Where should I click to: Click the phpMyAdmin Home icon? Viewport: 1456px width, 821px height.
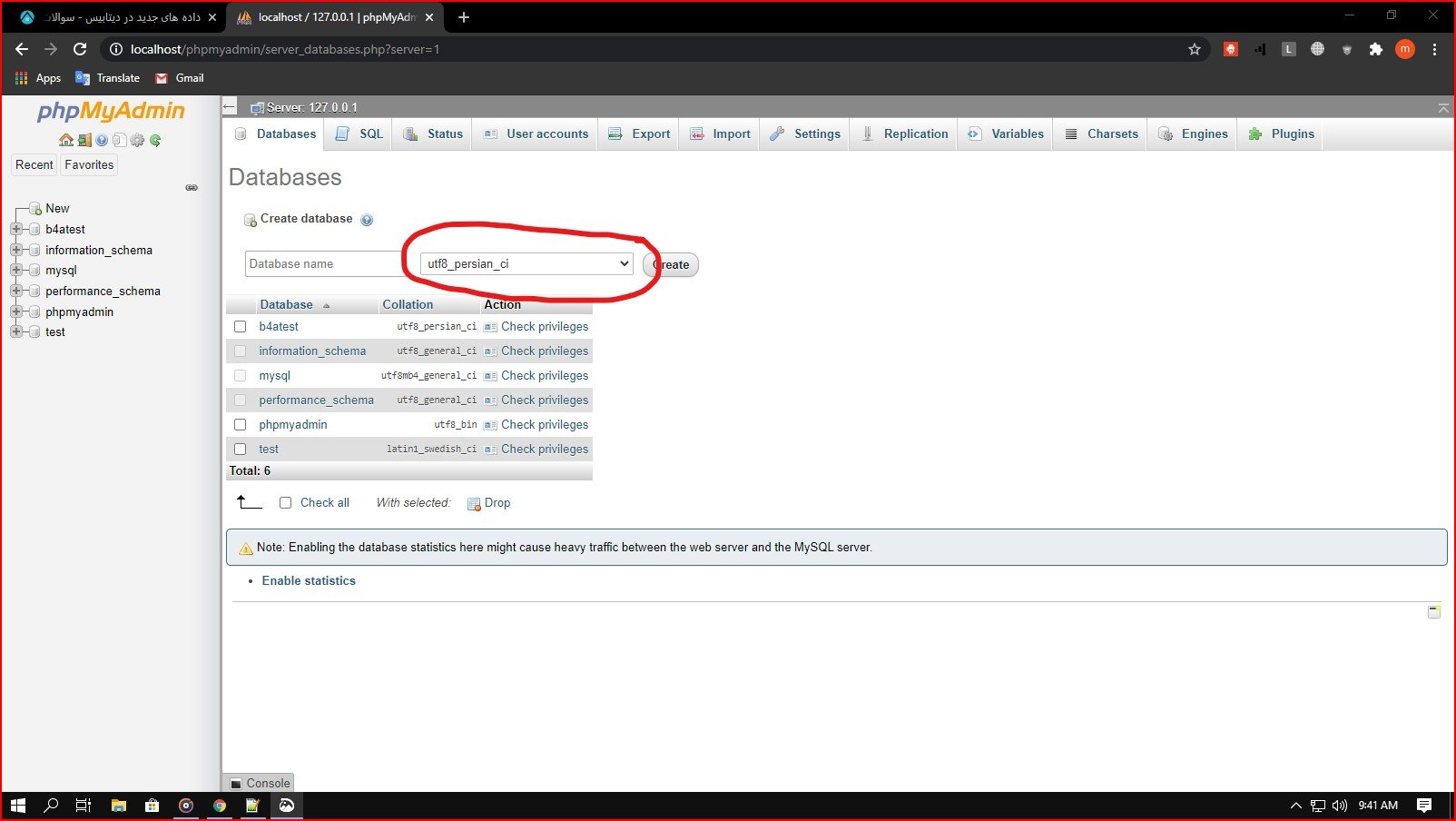[x=65, y=141]
